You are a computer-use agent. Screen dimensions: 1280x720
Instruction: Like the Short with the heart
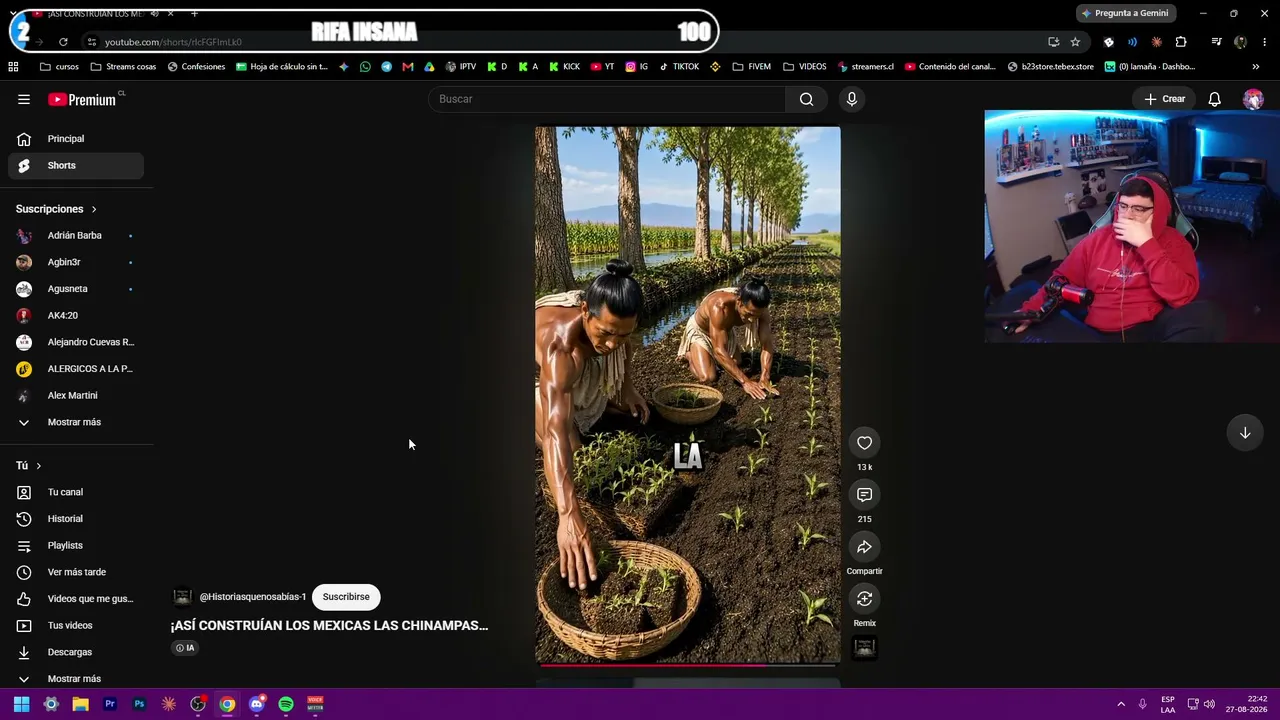click(x=864, y=443)
